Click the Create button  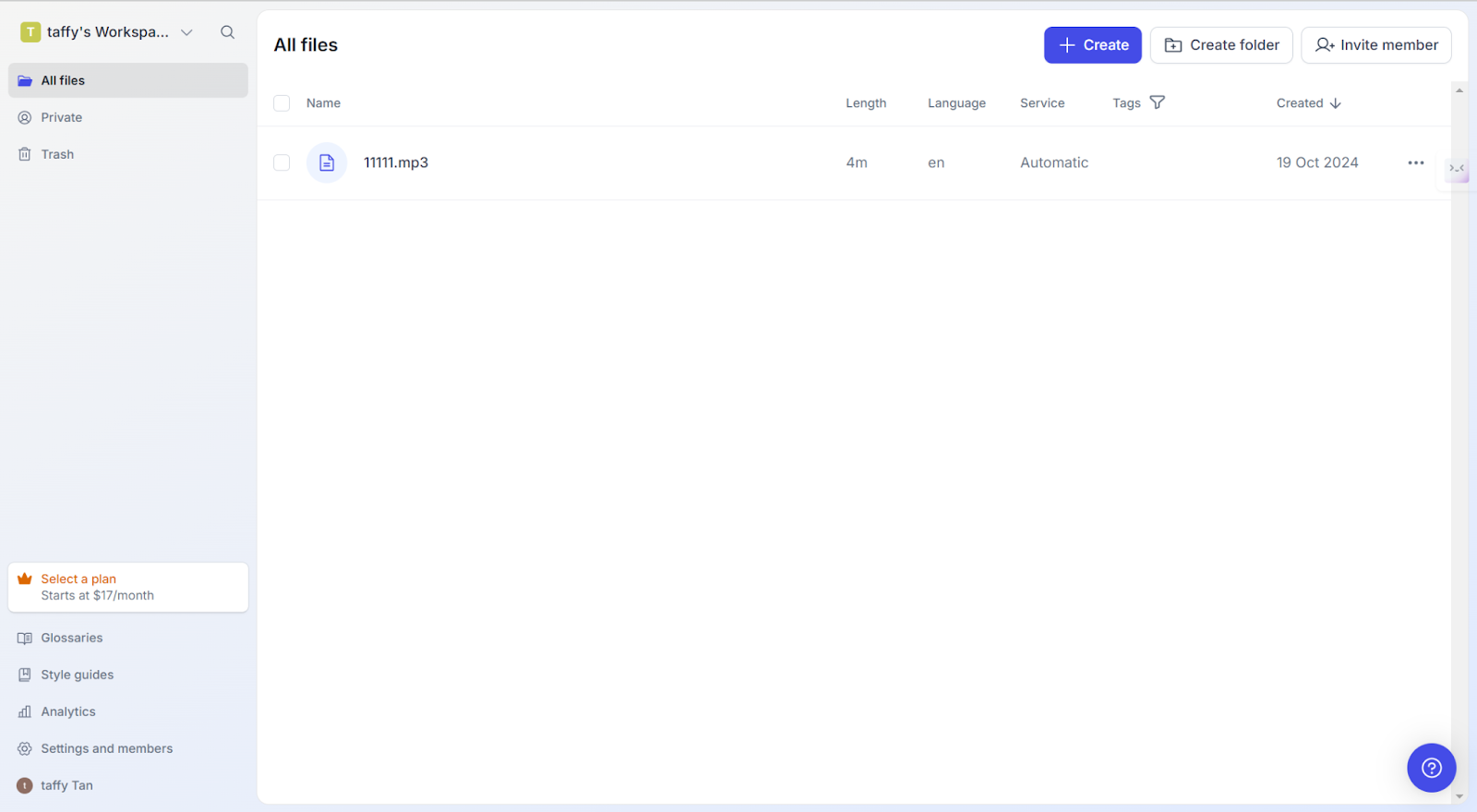1093,45
